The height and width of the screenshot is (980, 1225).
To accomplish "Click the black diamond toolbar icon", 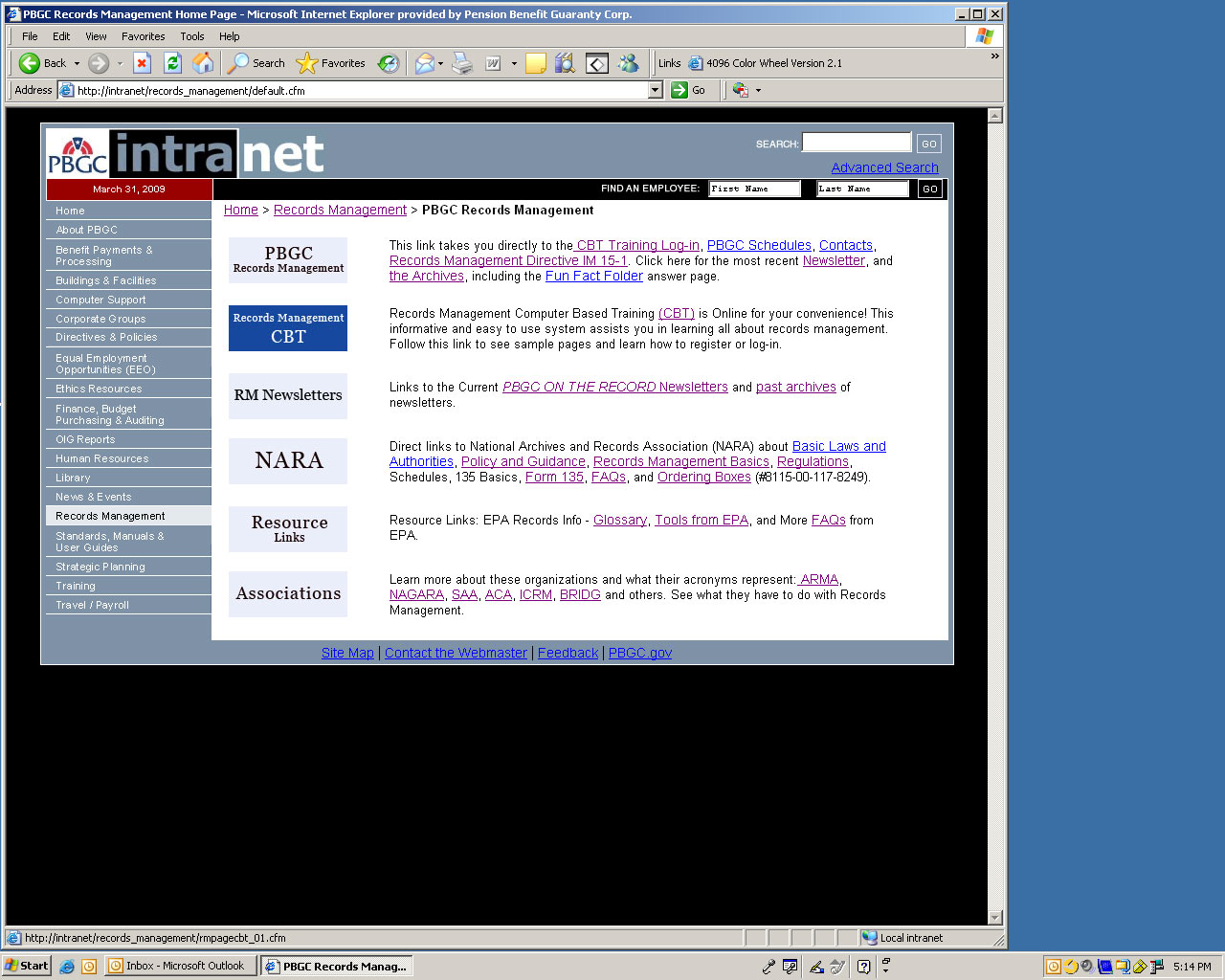I will coord(596,63).
